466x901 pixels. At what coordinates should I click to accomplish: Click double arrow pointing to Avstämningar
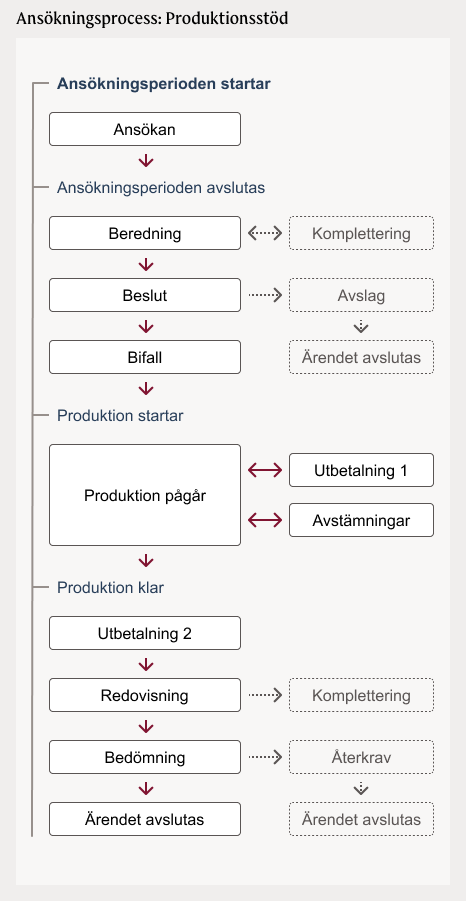point(265,520)
